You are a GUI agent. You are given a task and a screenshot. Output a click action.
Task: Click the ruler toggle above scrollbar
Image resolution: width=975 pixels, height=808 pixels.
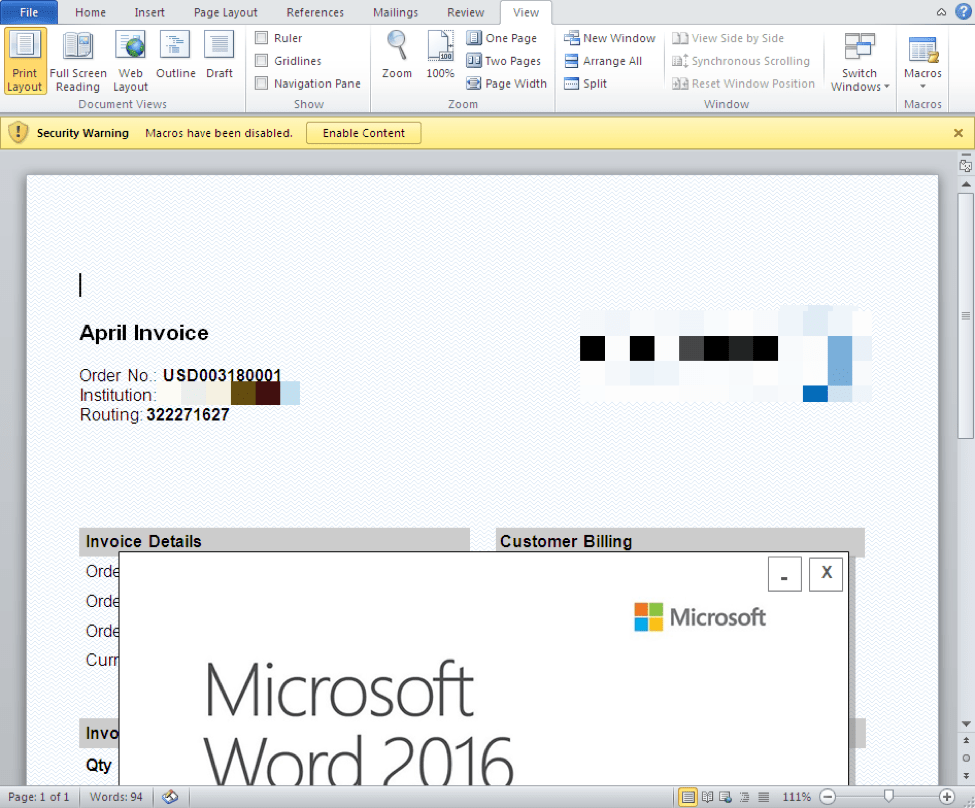(966, 165)
